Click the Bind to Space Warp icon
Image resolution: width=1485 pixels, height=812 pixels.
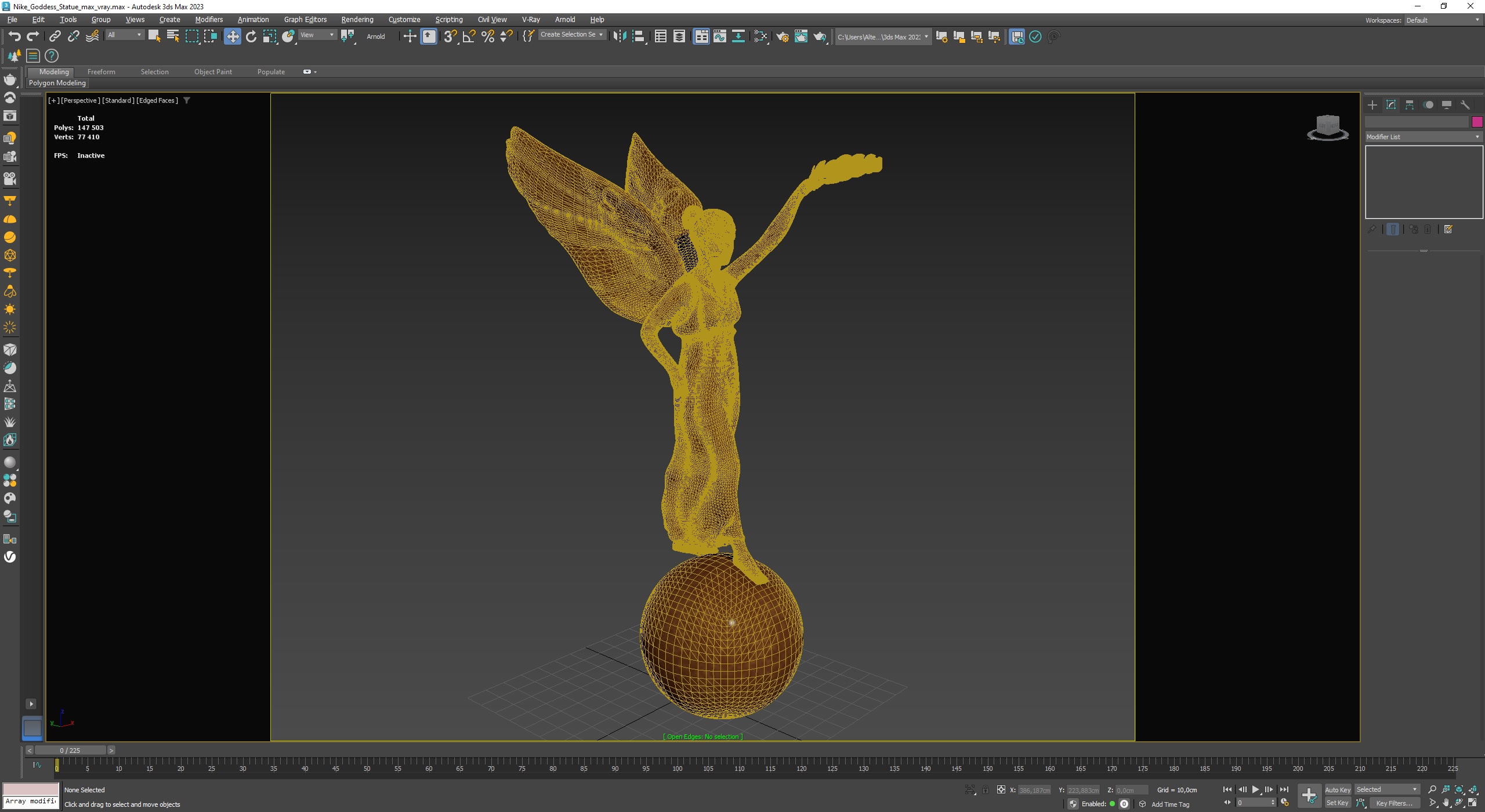point(92,37)
